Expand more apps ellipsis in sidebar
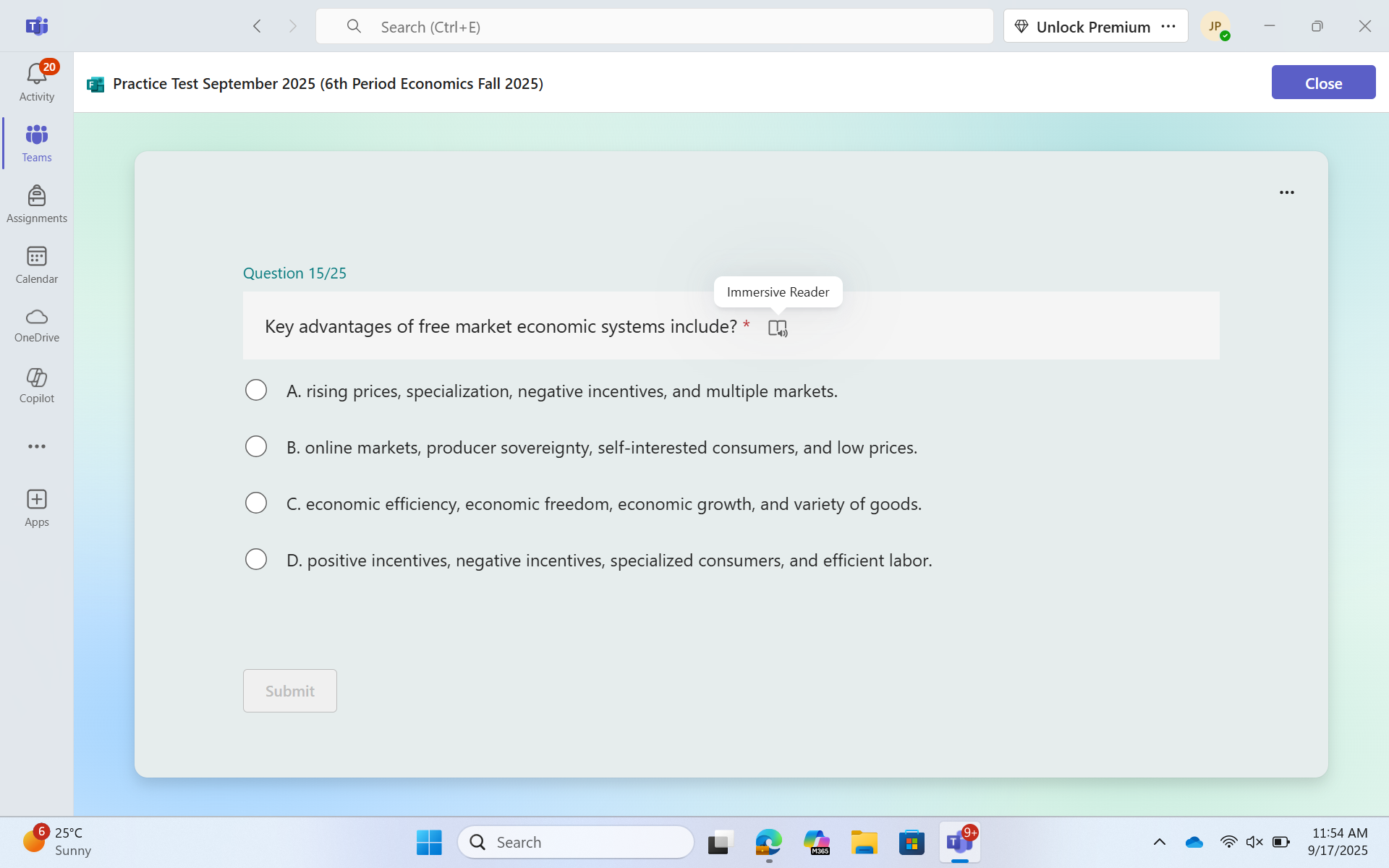The width and height of the screenshot is (1389, 868). coord(36,446)
